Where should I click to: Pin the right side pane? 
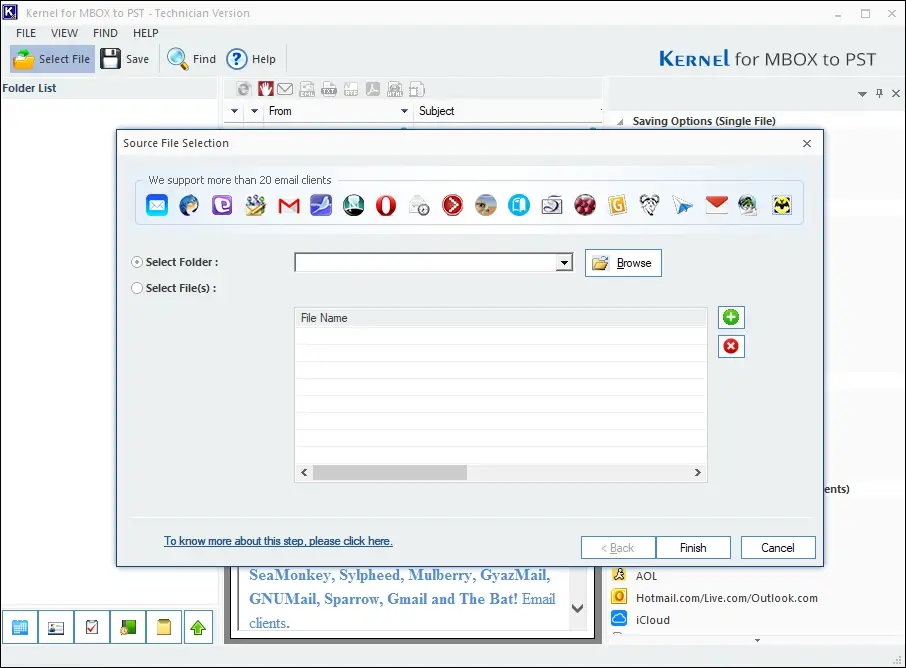pyautogui.click(x=879, y=93)
